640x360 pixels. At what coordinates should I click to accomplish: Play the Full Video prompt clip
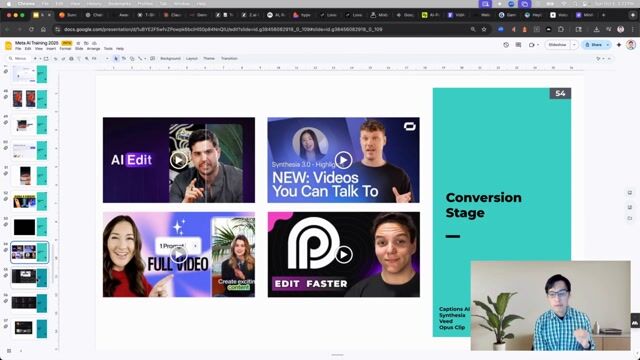tap(178, 255)
